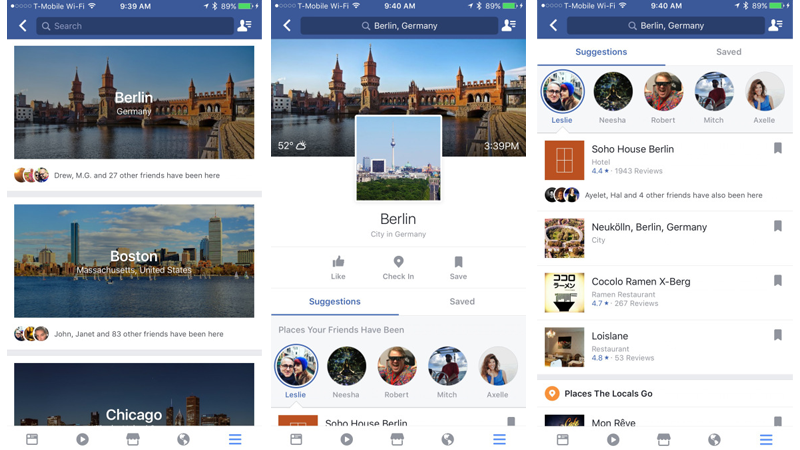
Task: Open the hamburger menu in left phone
Action: (x=235, y=439)
